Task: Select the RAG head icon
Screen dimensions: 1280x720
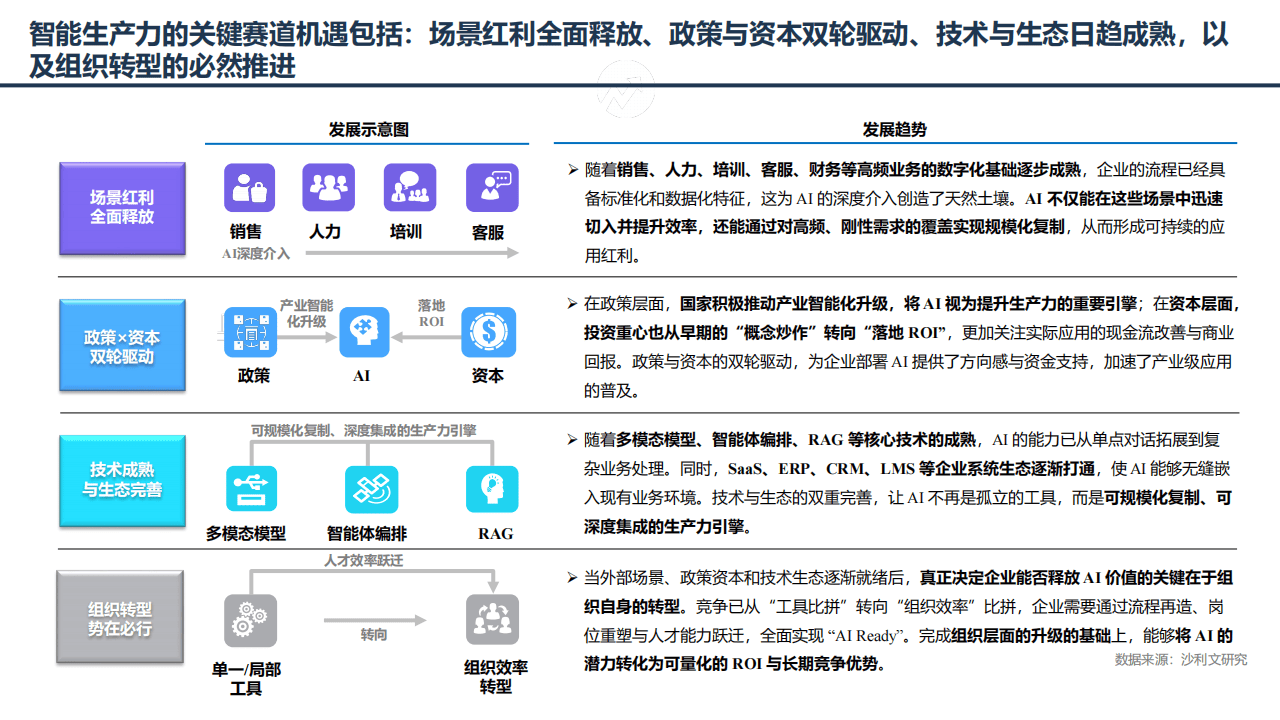Action: 492,490
